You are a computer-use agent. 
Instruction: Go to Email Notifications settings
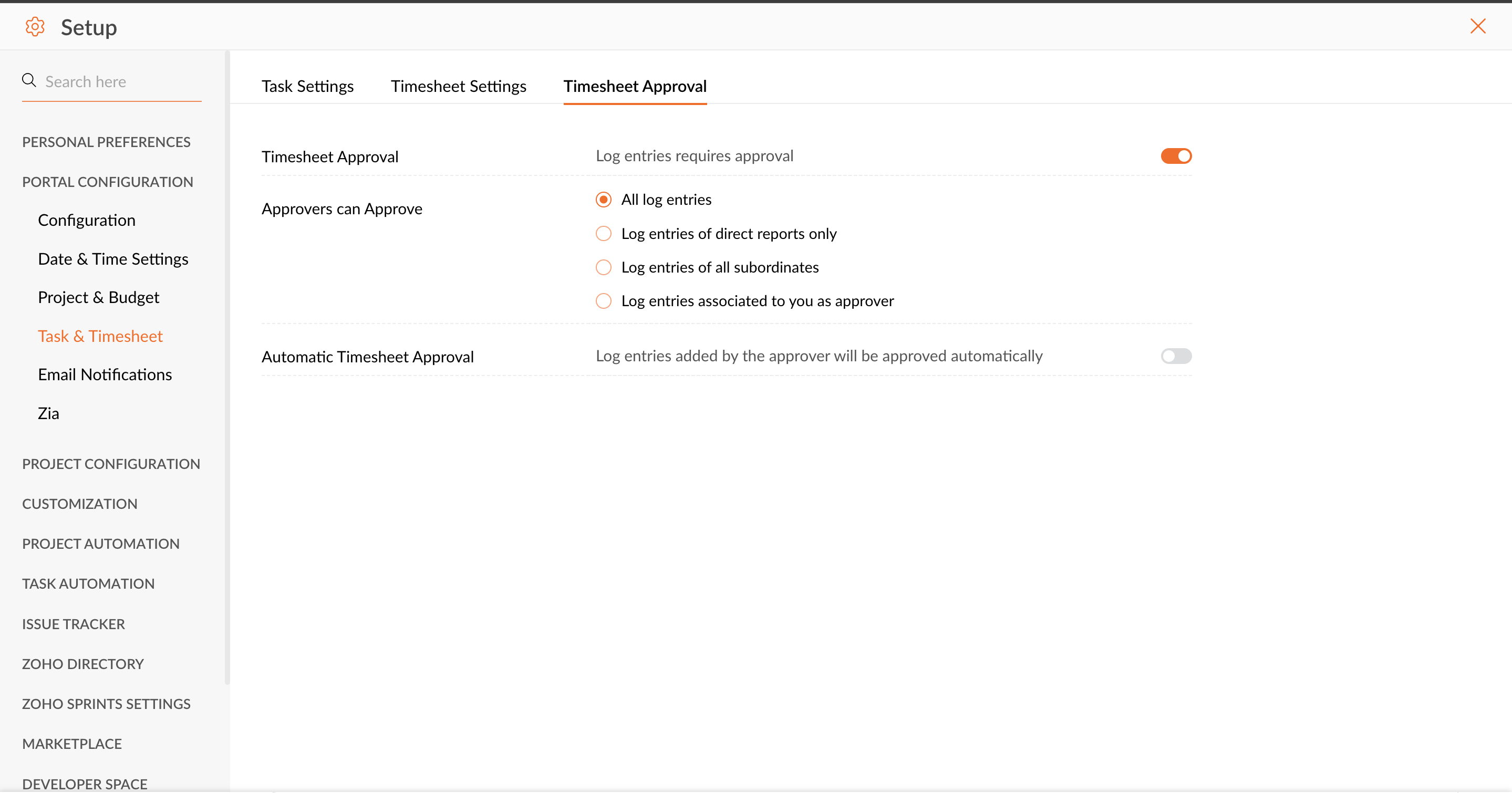click(x=105, y=374)
